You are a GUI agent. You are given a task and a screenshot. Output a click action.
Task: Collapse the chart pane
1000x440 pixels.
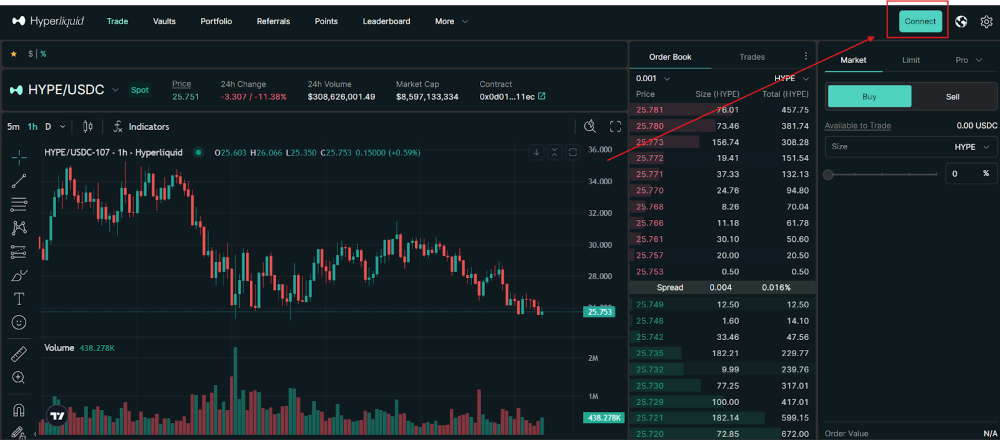[x=555, y=152]
